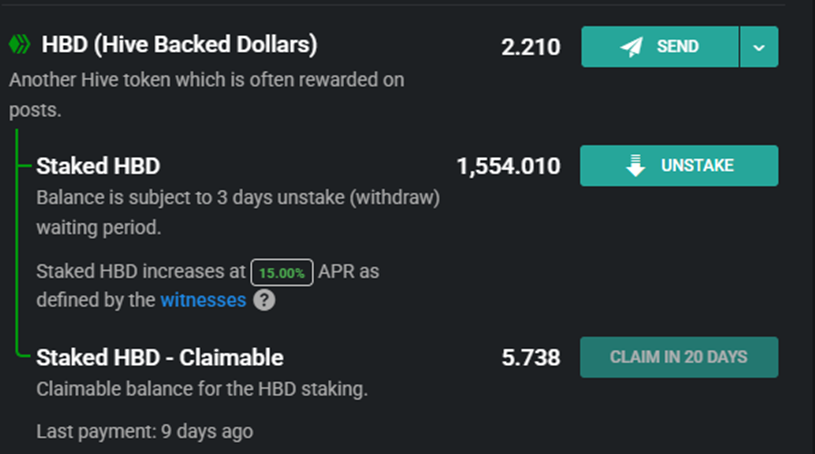Click Claimable balance for the HBD staking text
Viewport: 815px width, 454px height.
pos(202,389)
